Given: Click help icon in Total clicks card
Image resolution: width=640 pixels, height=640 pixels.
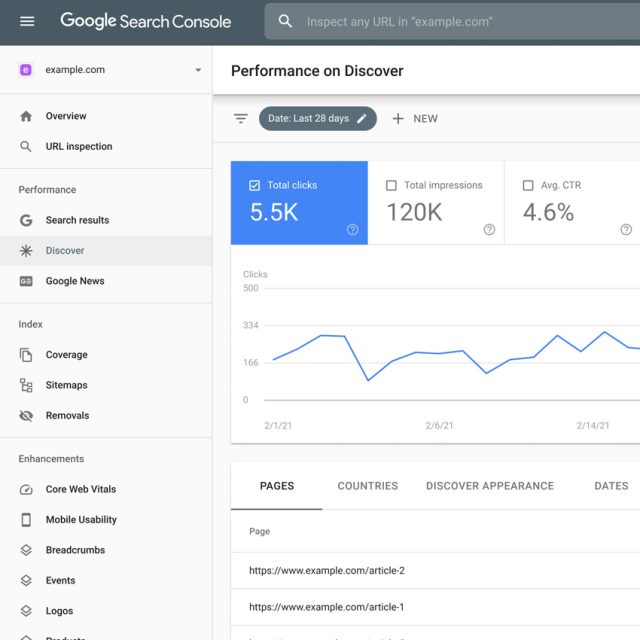Looking at the screenshot, I should click(352, 229).
